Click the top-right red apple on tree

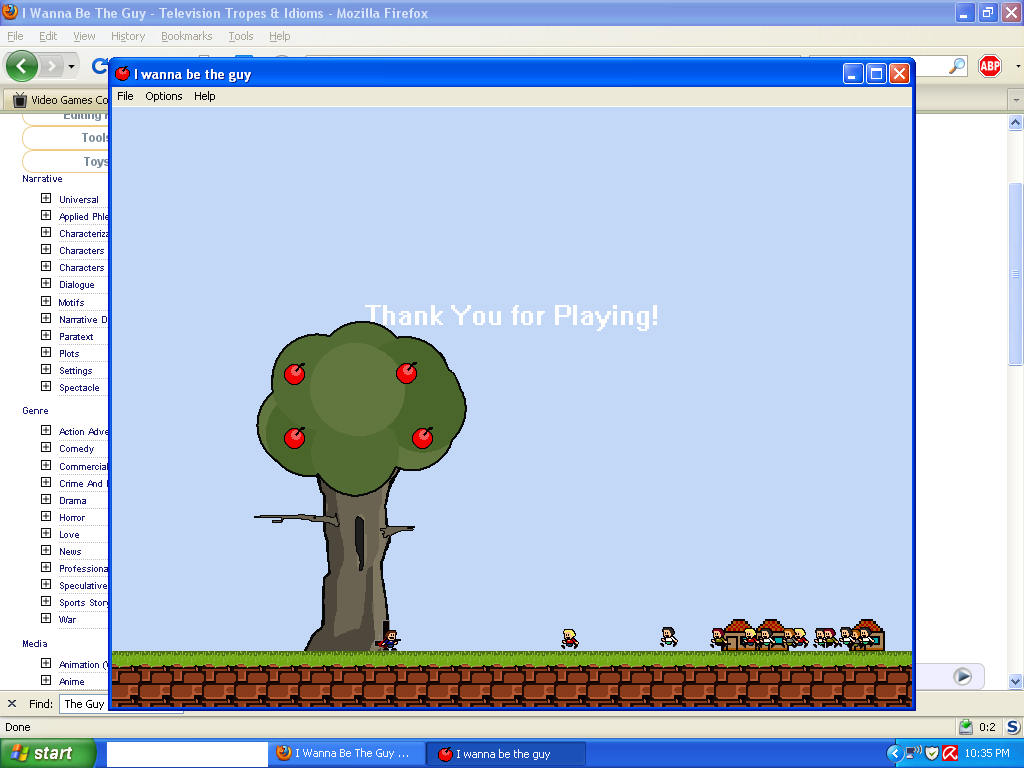(x=407, y=372)
